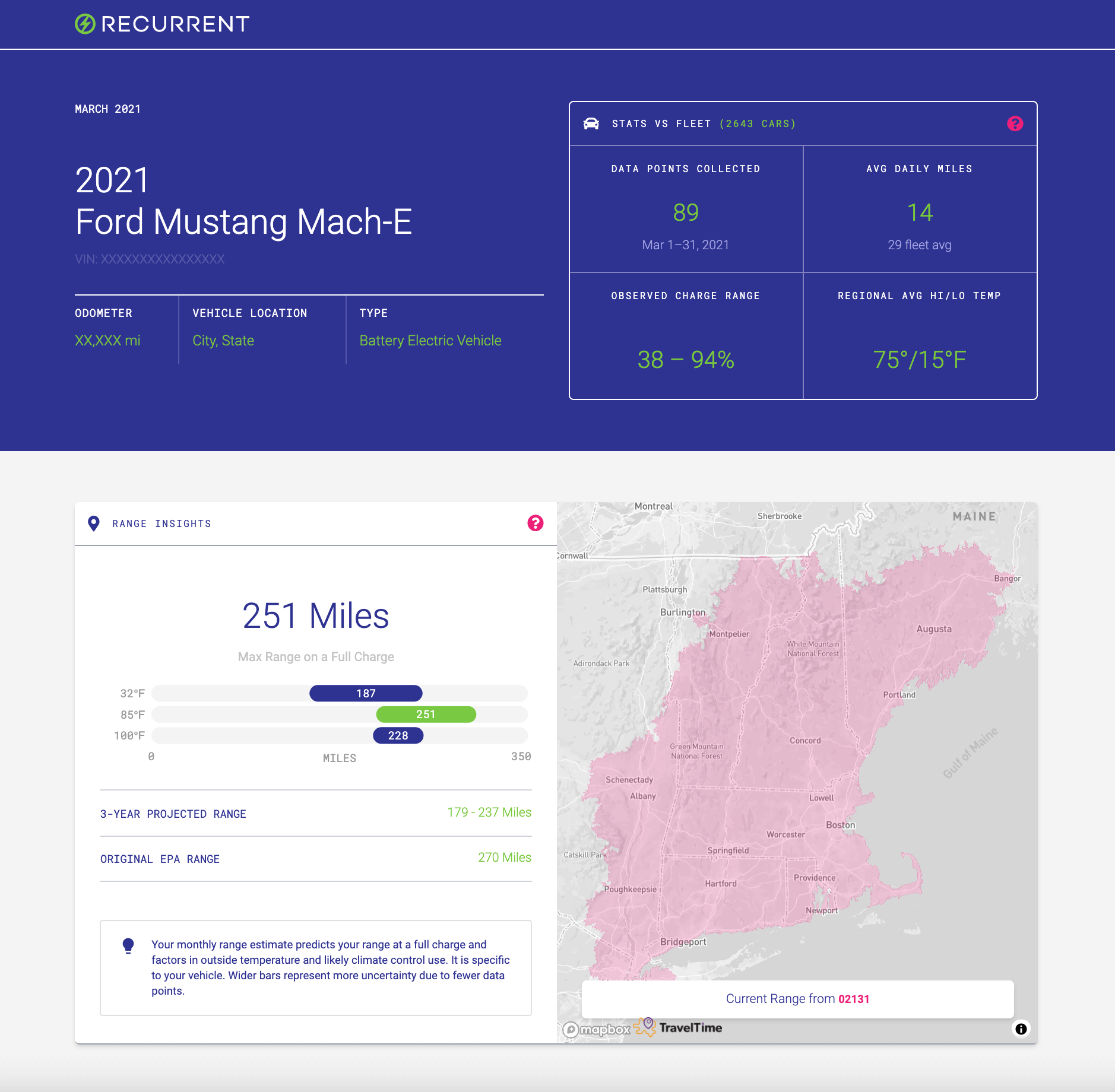Click the 'XX,XXX mi' odometer value

coord(107,341)
